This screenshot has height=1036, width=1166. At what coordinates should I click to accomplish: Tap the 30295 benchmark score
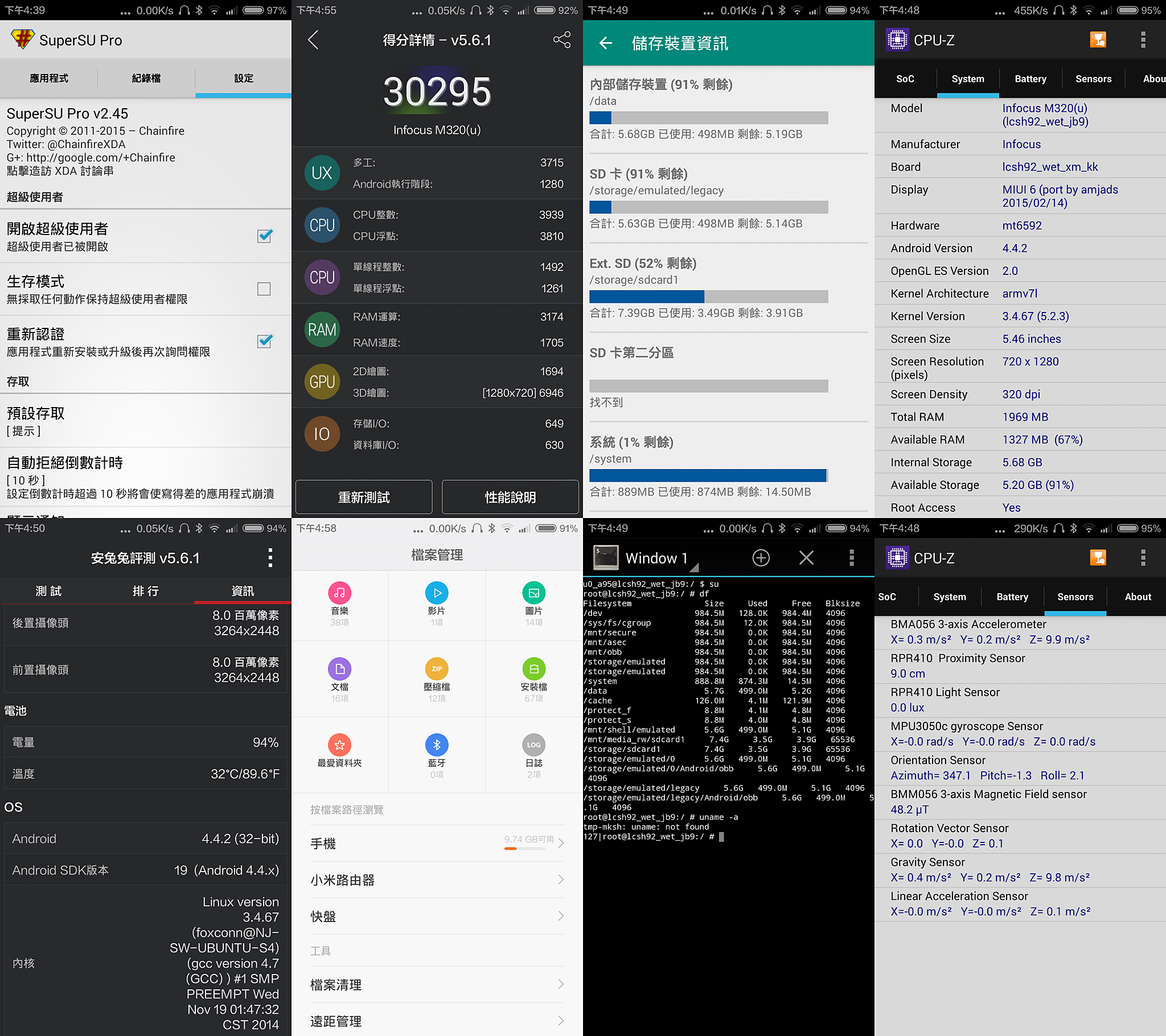[x=437, y=91]
